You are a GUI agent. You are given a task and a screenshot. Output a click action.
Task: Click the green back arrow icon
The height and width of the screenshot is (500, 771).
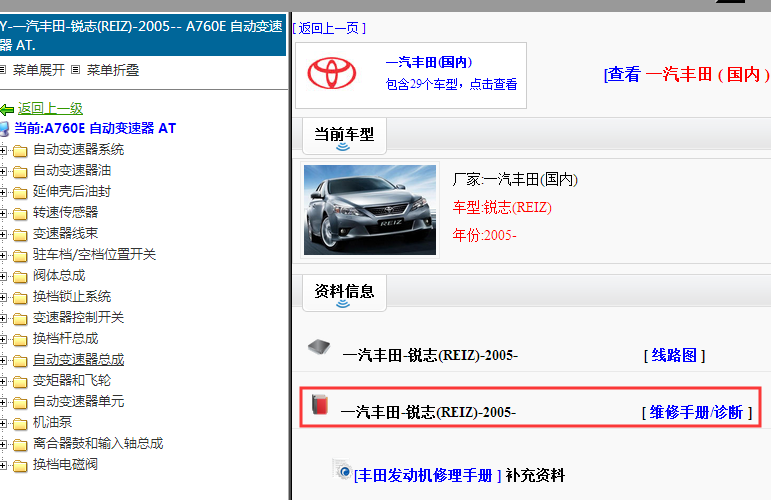[x=7, y=109]
